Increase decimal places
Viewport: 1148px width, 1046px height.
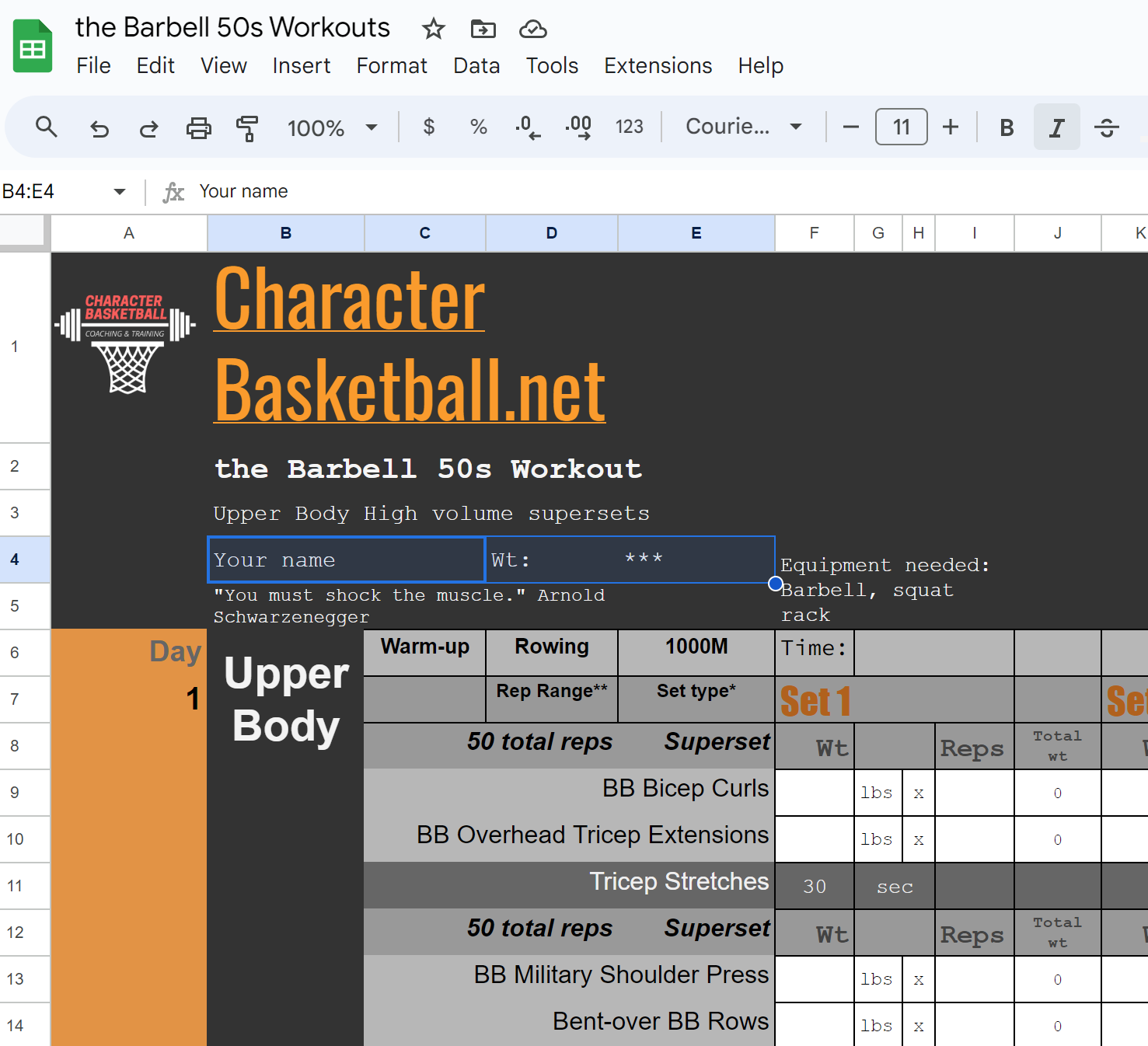[x=578, y=127]
